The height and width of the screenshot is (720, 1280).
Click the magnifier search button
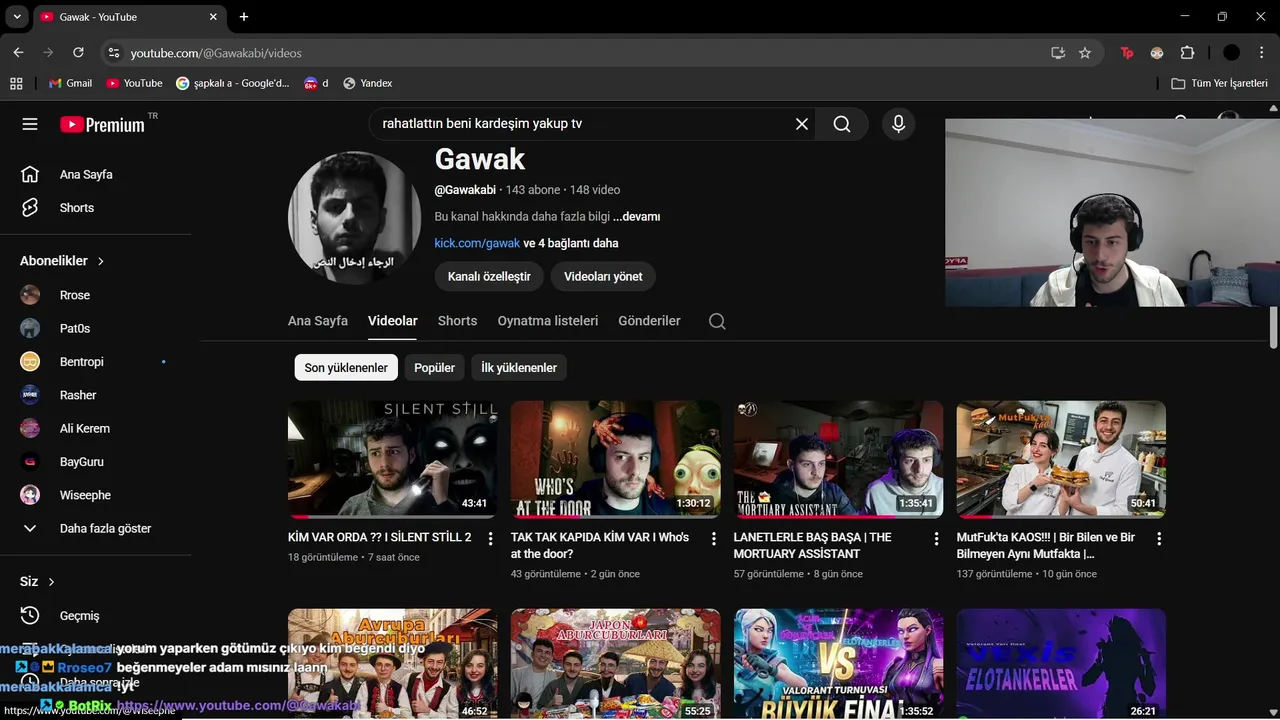(x=842, y=124)
